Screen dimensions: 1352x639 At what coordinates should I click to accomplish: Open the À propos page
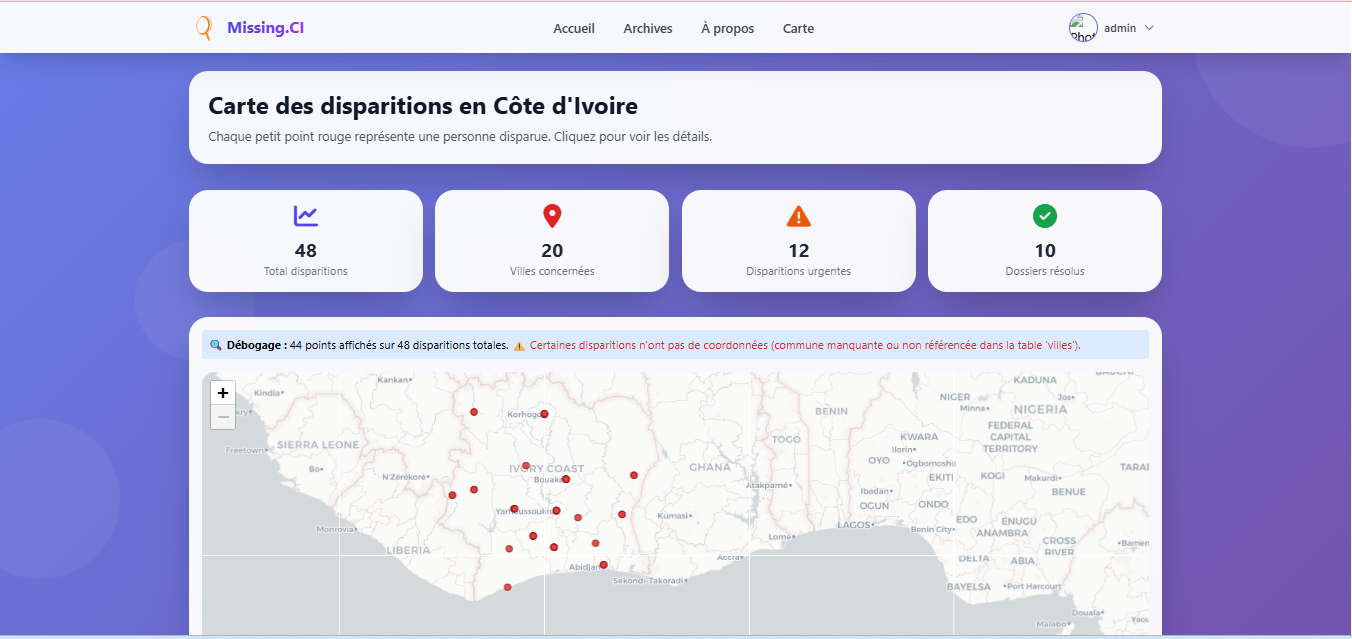tap(727, 28)
